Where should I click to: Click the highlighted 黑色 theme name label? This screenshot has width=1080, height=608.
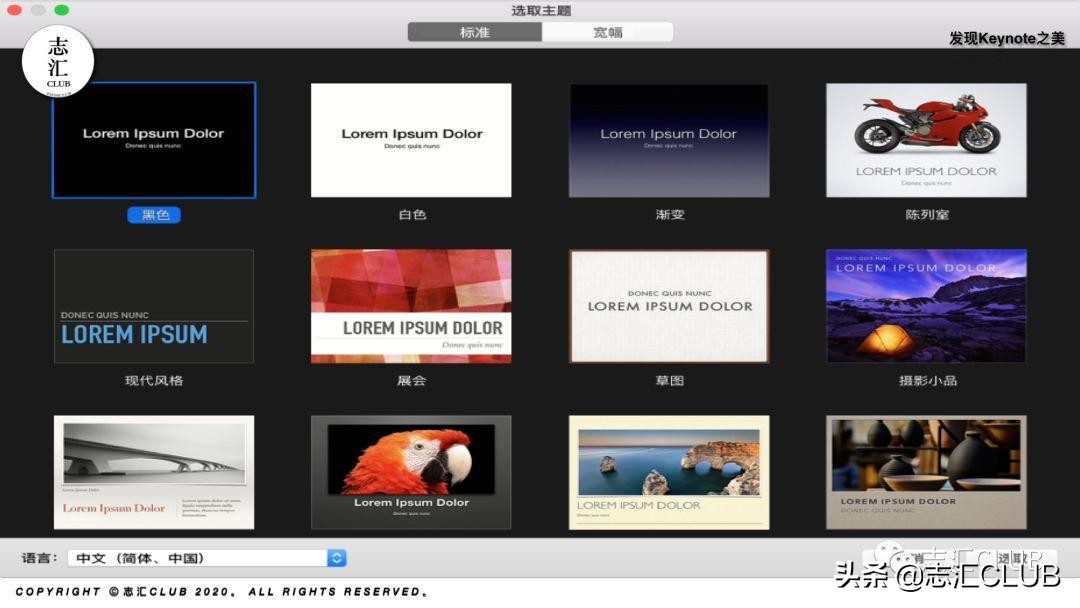[x=154, y=215]
